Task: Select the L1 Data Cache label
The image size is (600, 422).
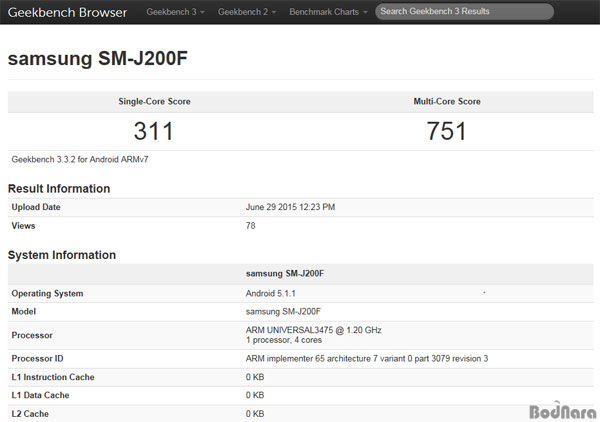Action: [x=40, y=395]
